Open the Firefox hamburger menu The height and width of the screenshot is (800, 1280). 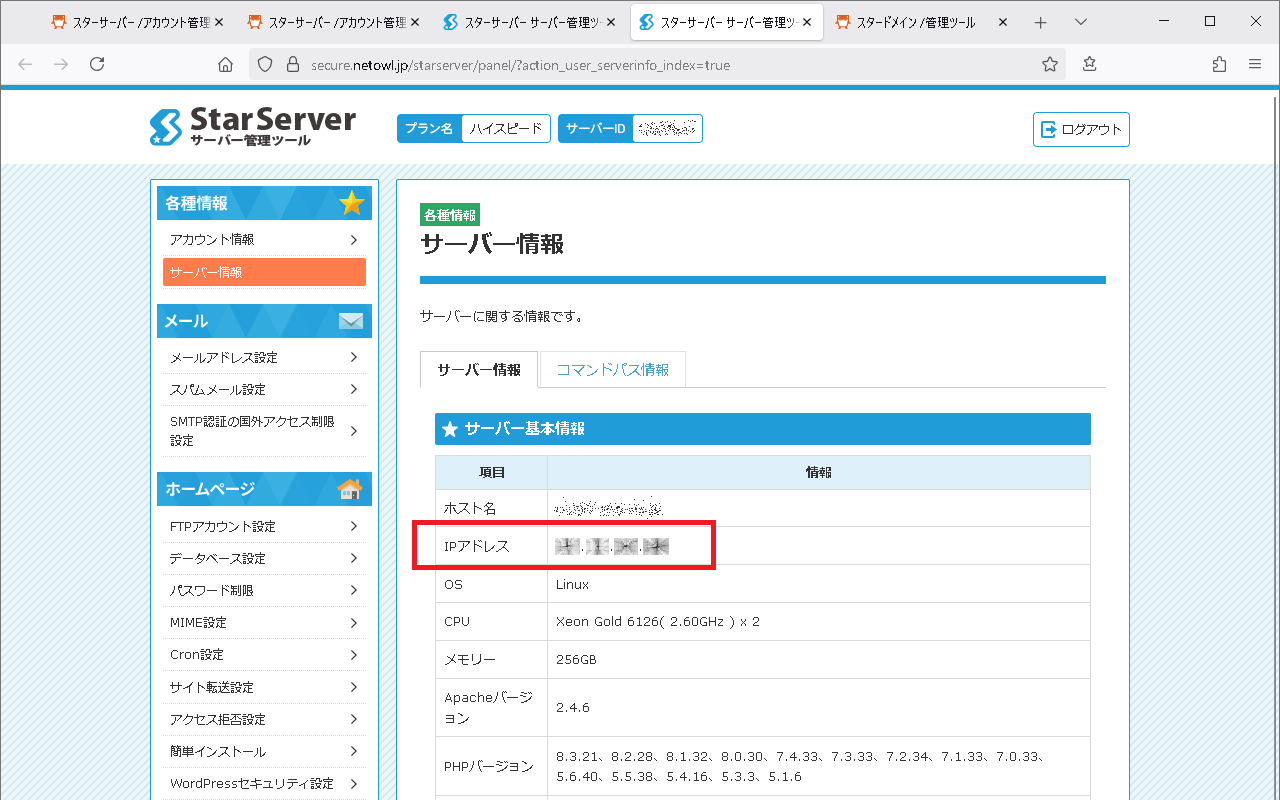[x=1255, y=64]
